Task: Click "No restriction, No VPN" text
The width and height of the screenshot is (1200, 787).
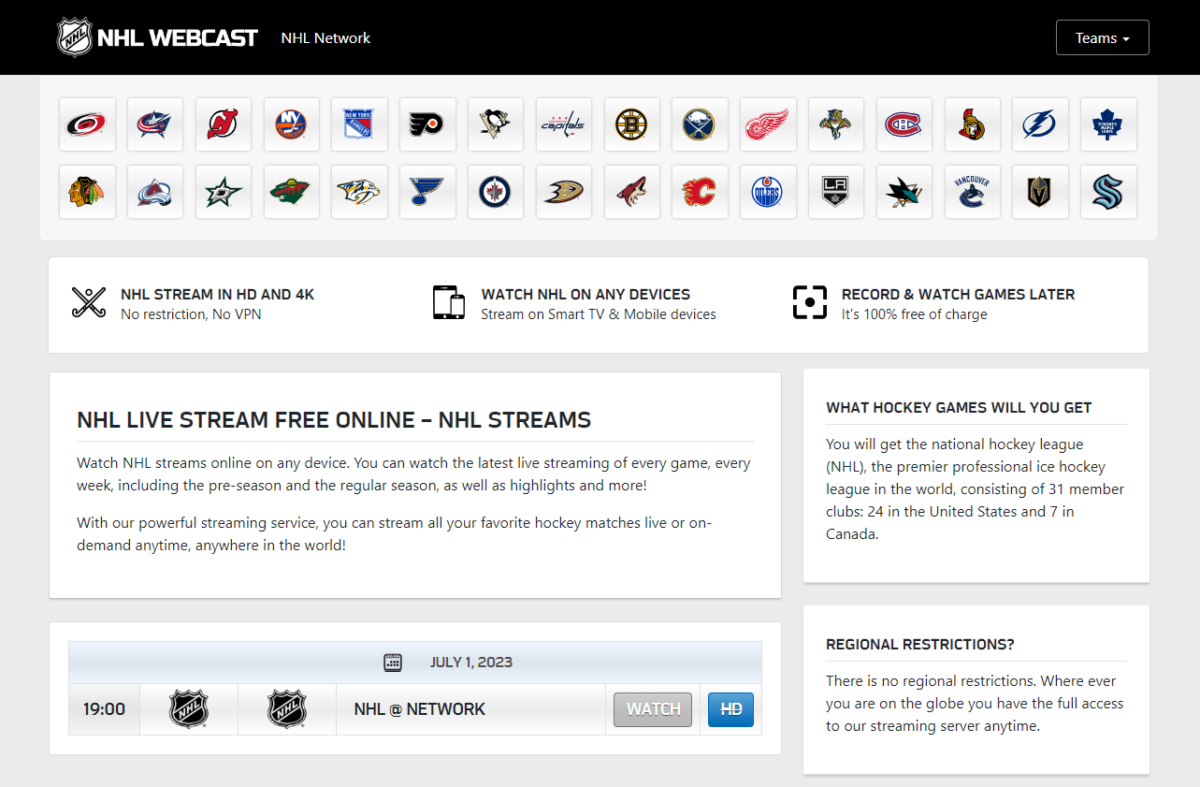Action: (x=192, y=314)
